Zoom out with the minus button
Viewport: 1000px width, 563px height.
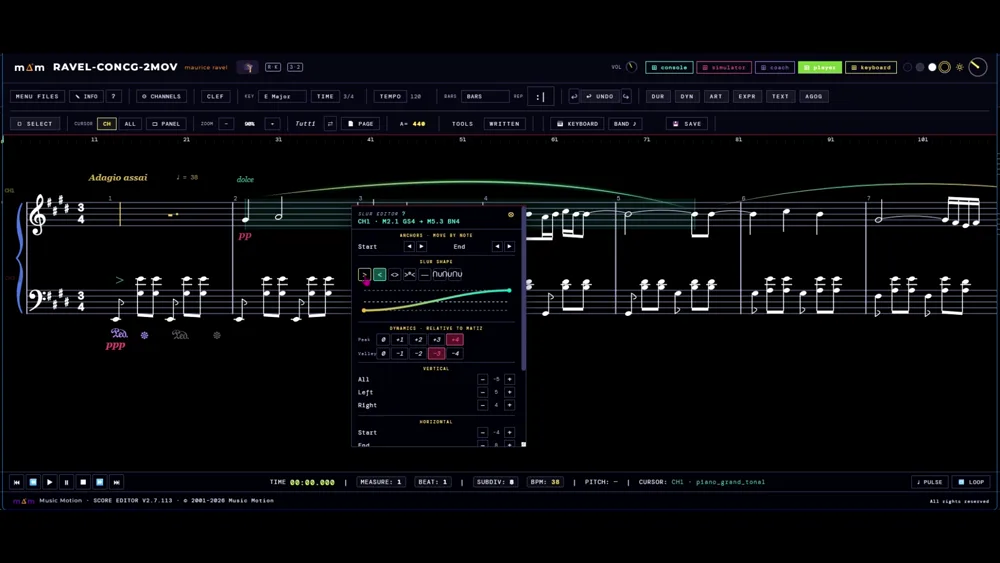226,124
